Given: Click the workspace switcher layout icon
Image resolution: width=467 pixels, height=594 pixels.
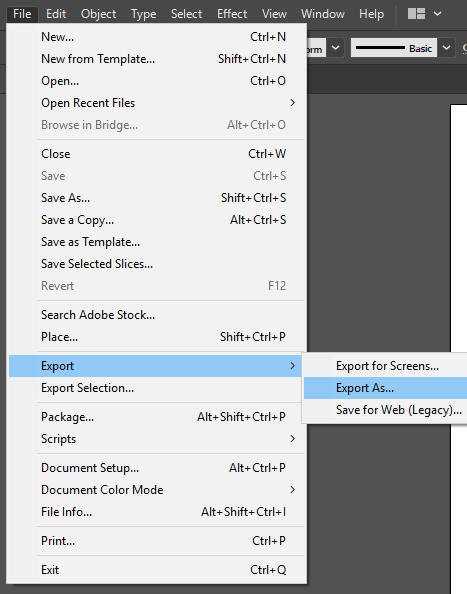Looking at the screenshot, I should click(x=416, y=14).
